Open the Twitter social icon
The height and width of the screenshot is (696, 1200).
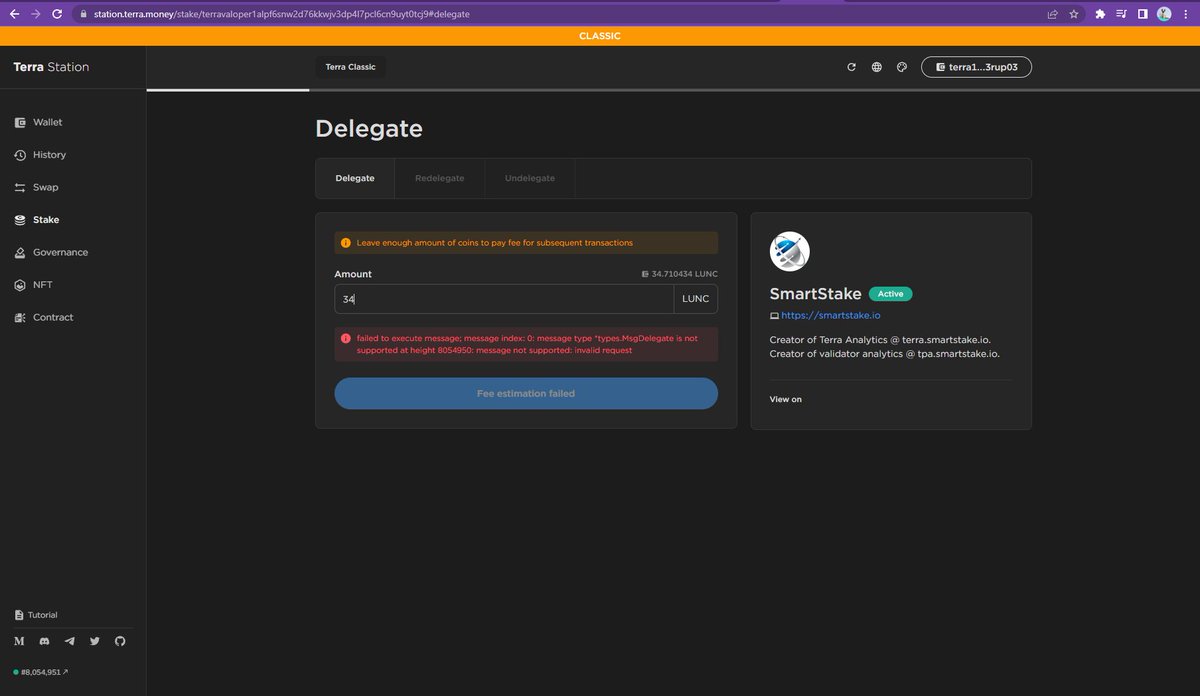[95, 641]
